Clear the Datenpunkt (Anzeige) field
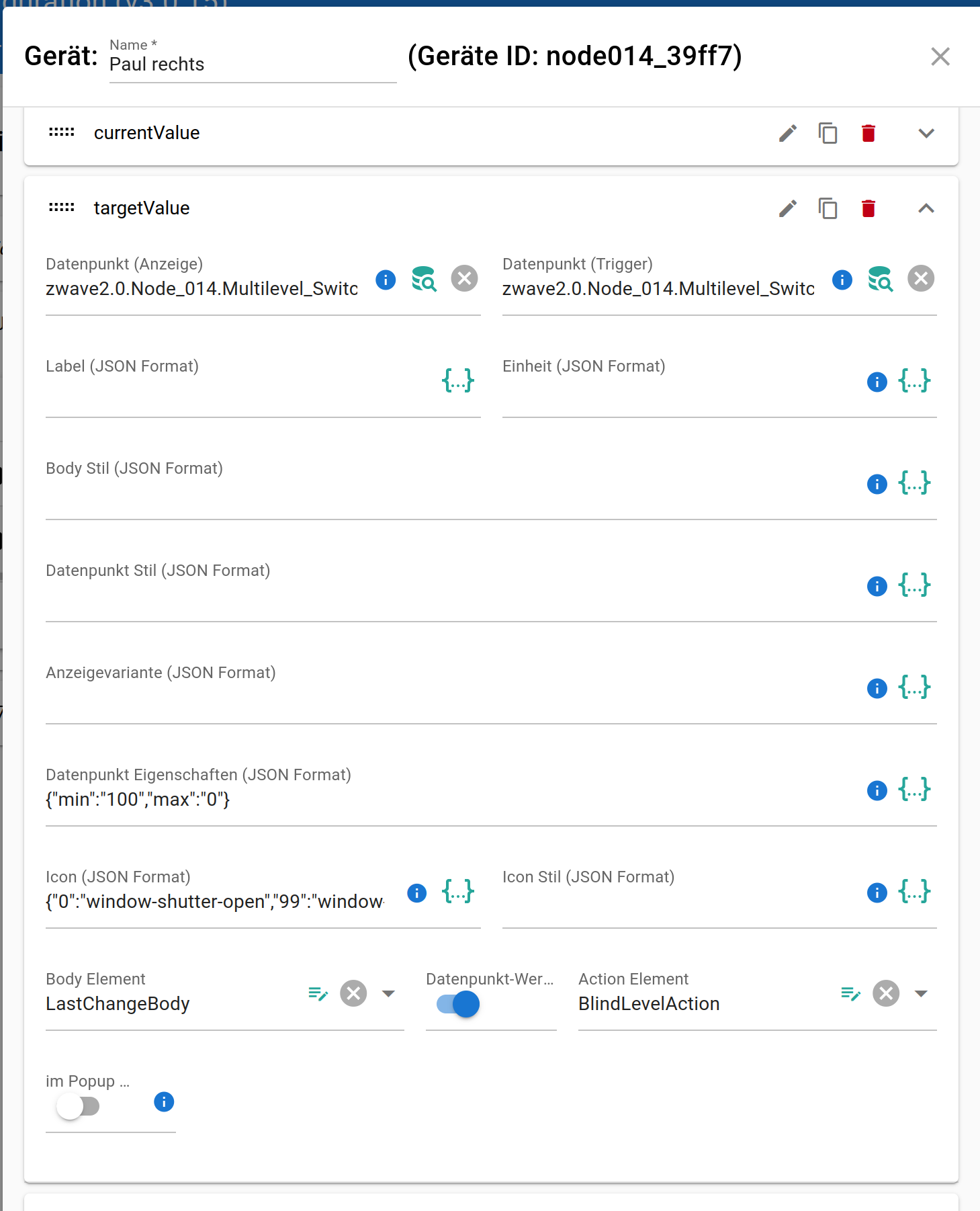 [x=464, y=278]
